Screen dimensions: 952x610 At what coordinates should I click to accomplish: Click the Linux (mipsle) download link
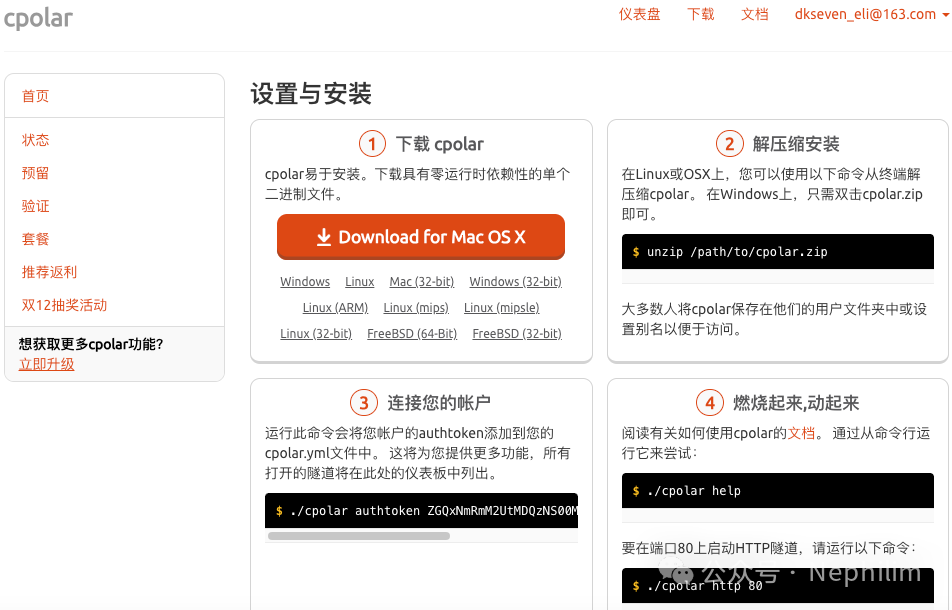click(x=502, y=308)
